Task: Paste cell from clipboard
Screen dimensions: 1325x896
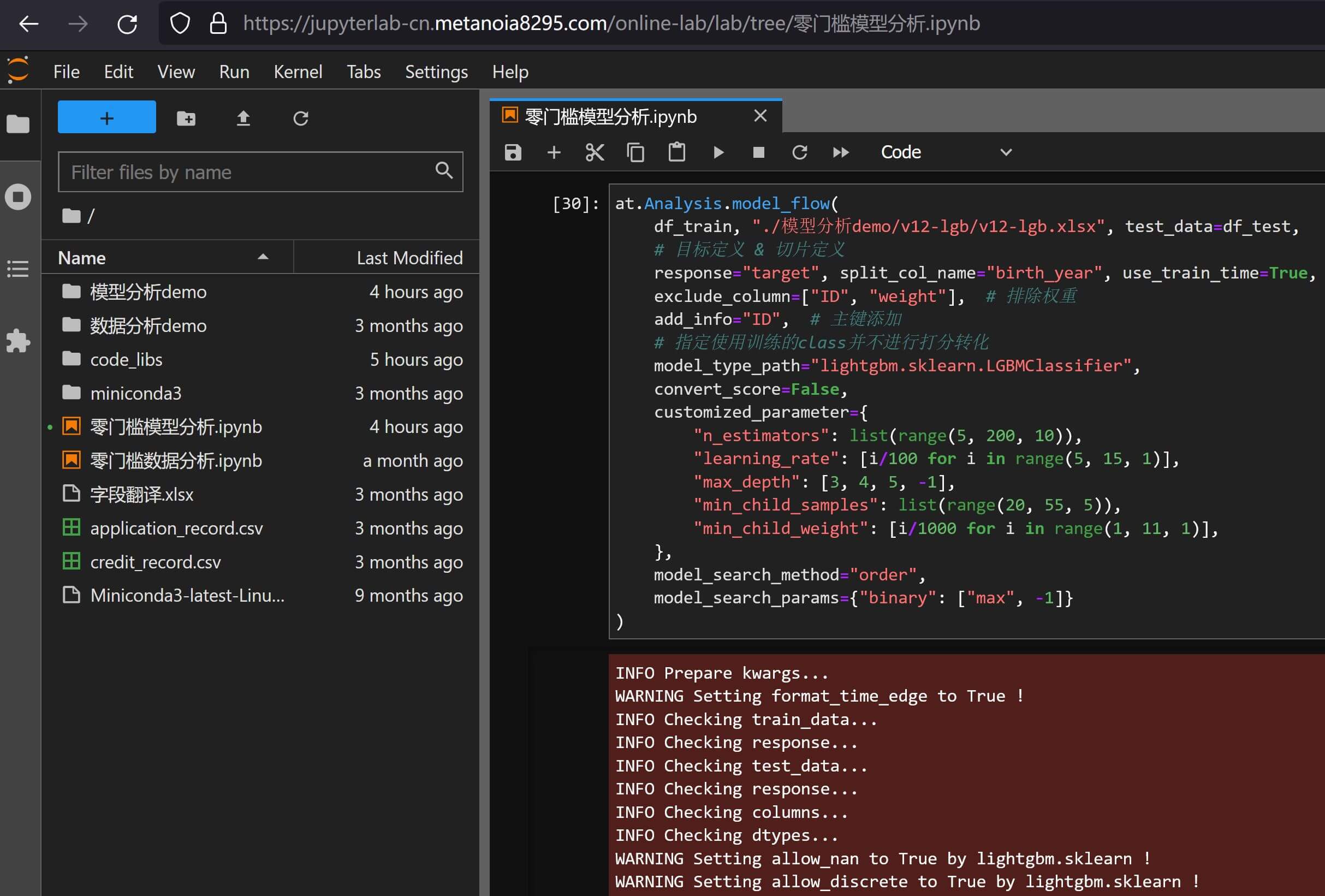Action: 677,152
